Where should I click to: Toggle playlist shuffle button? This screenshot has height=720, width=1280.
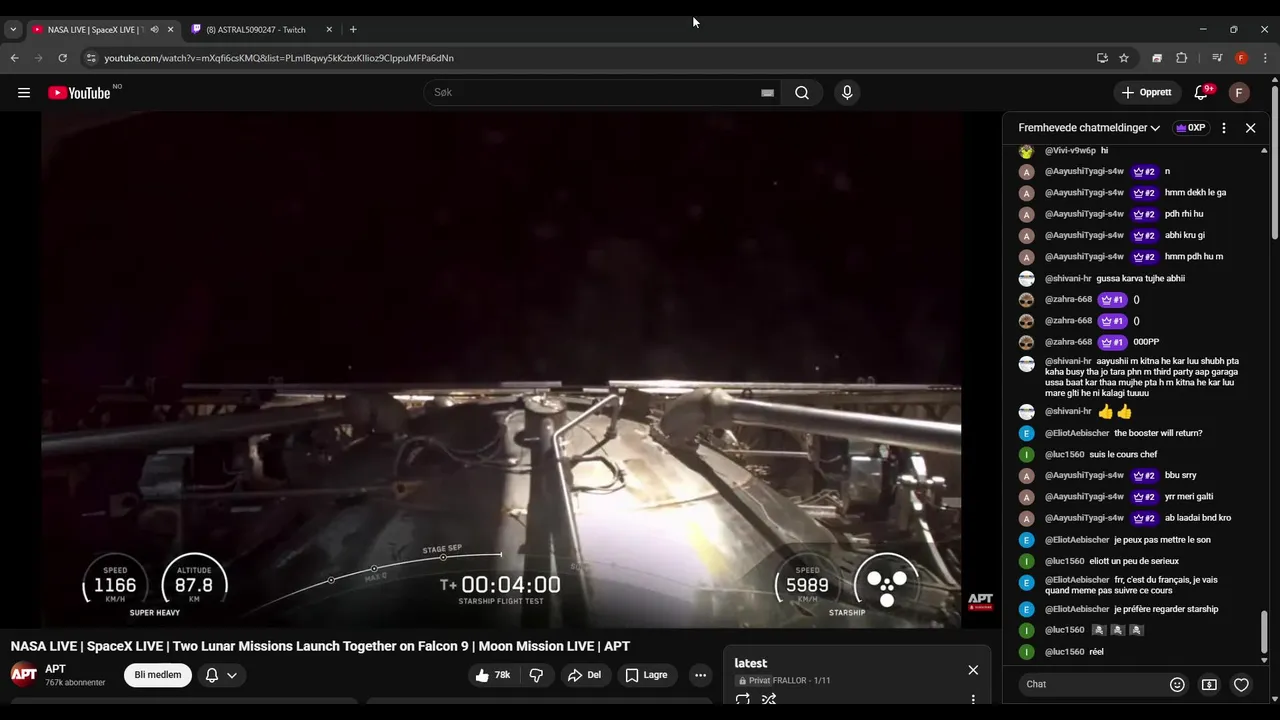point(769,699)
